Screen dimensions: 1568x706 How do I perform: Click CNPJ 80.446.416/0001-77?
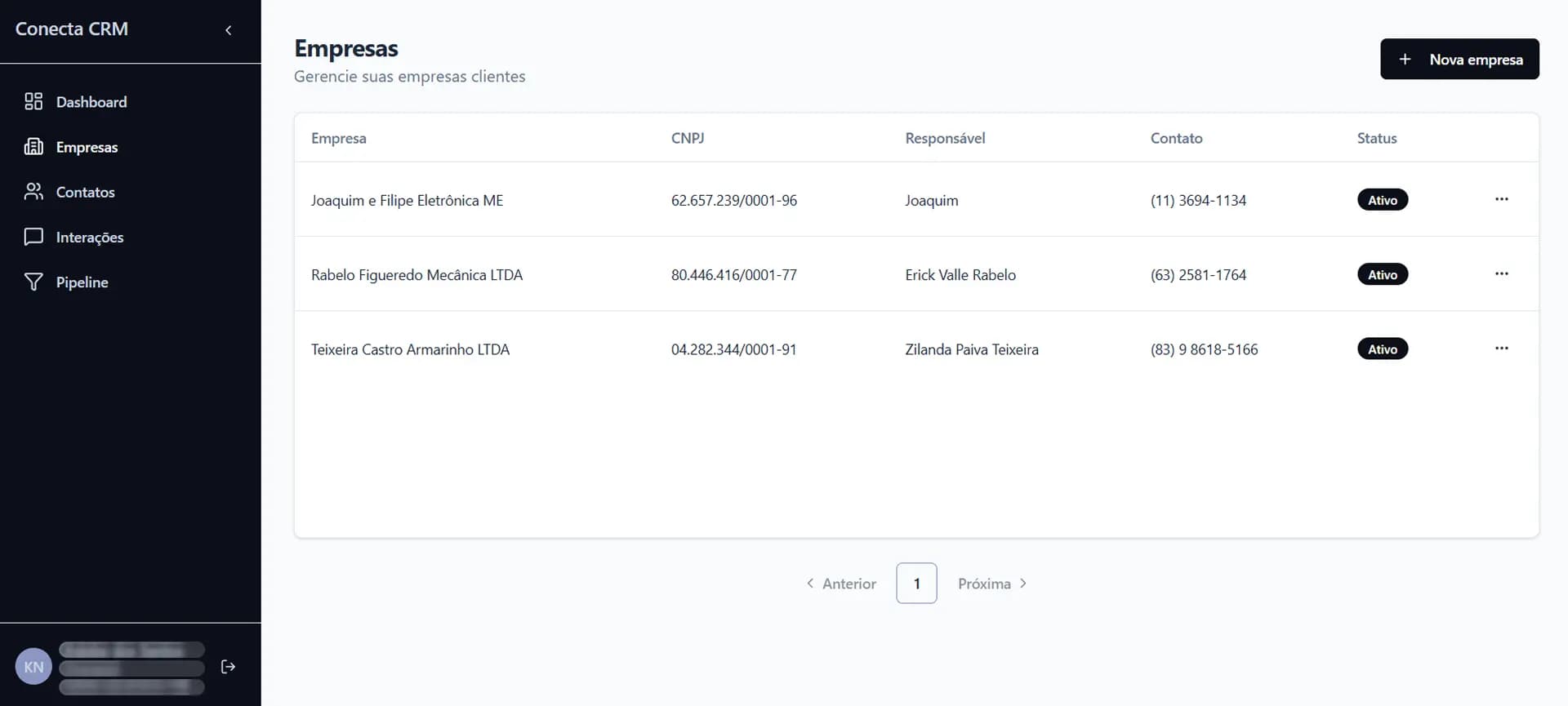pyautogui.click(x=734, y=275)
